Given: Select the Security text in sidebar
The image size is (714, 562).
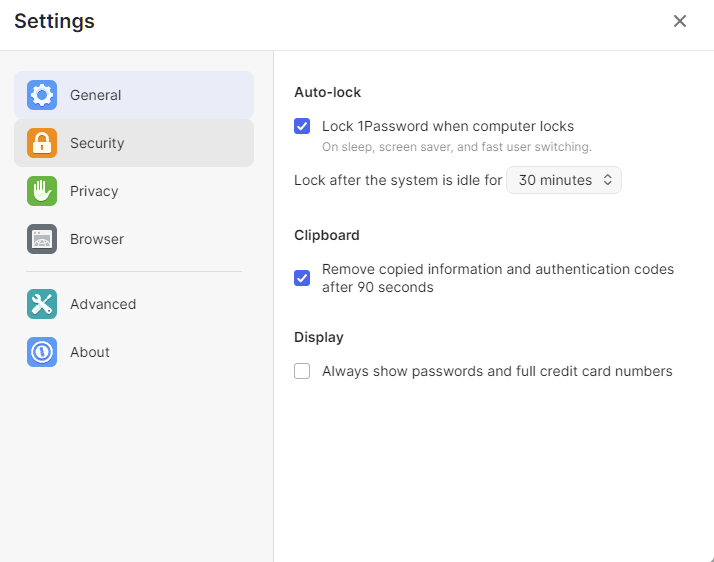Looking at the screenshot, I should pos(97,143).
